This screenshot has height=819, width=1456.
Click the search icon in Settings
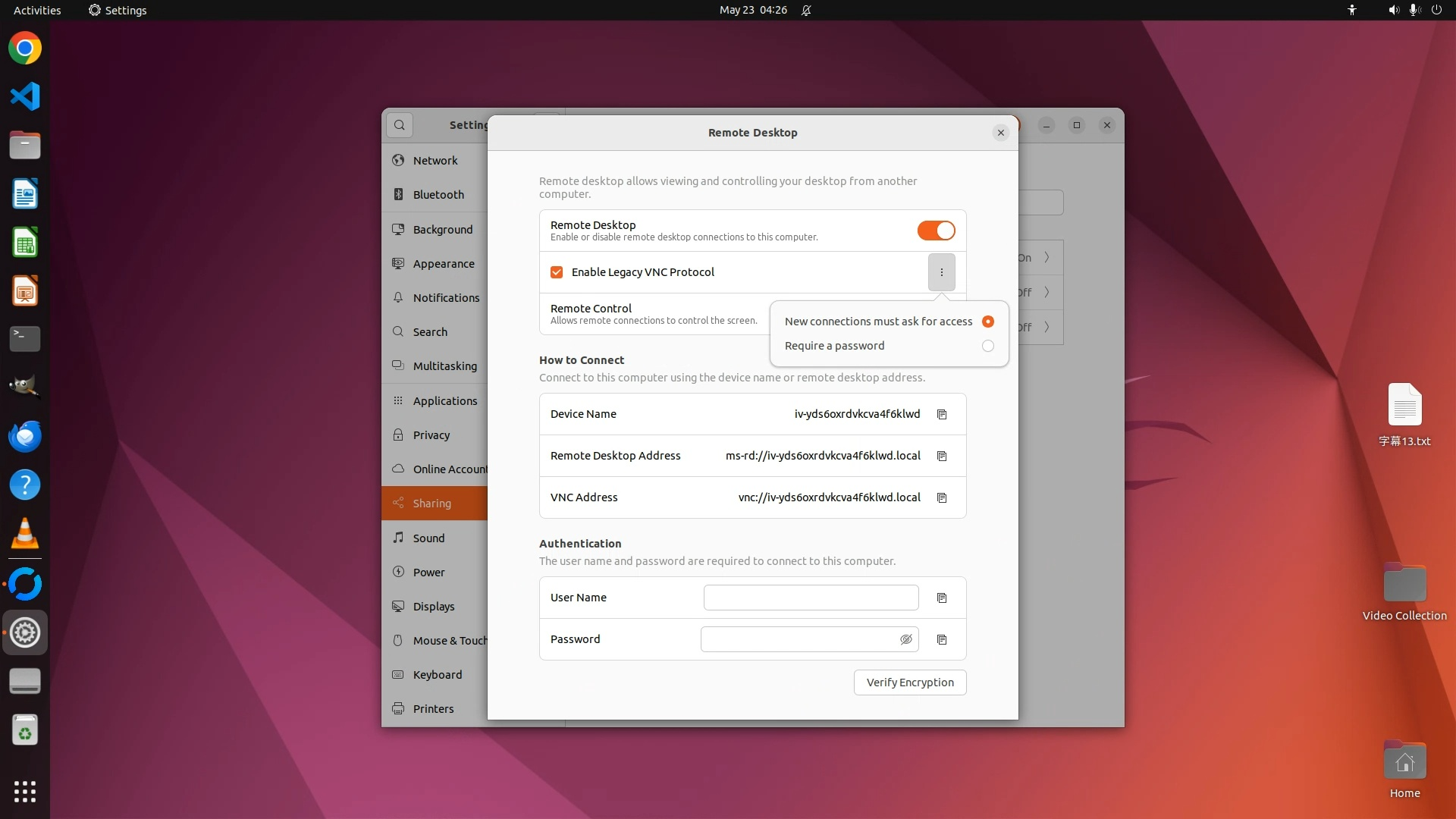[x=400, y=125]
